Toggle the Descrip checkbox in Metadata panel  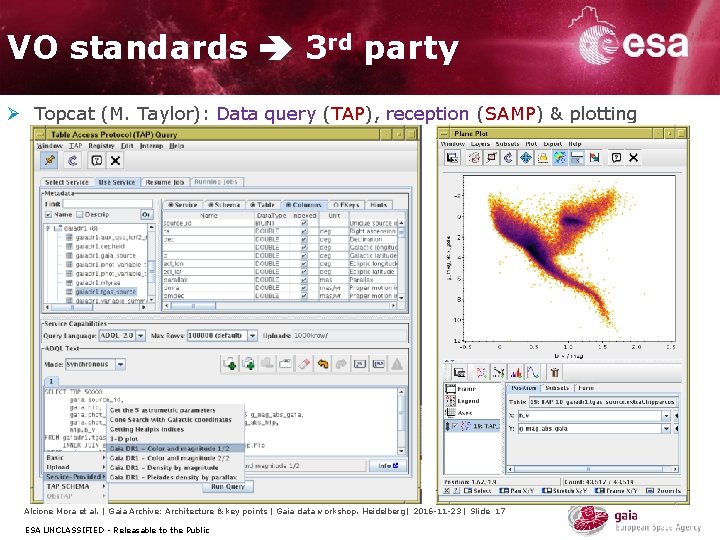tap(79, 214)
